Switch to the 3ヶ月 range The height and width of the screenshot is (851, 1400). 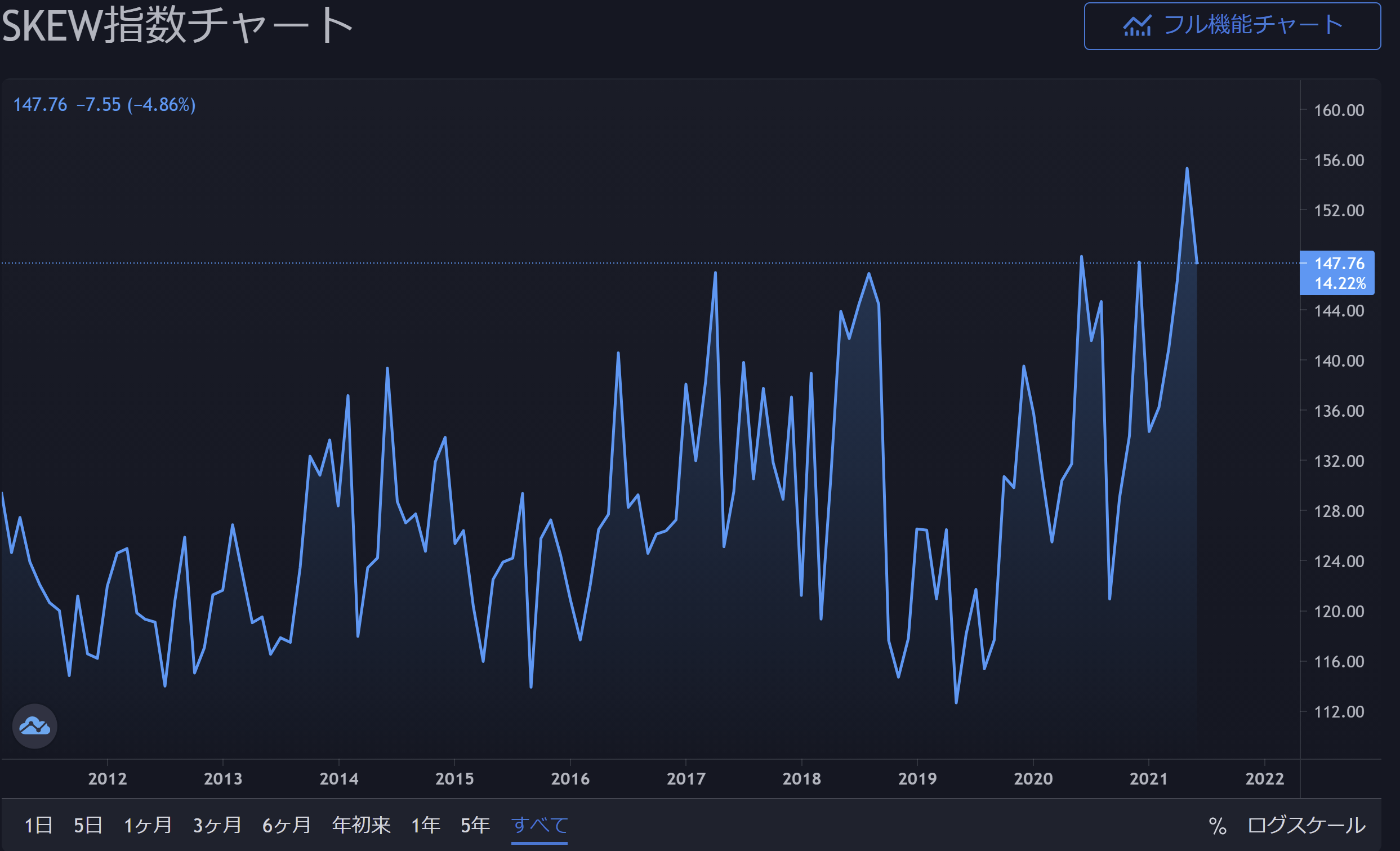217,825
